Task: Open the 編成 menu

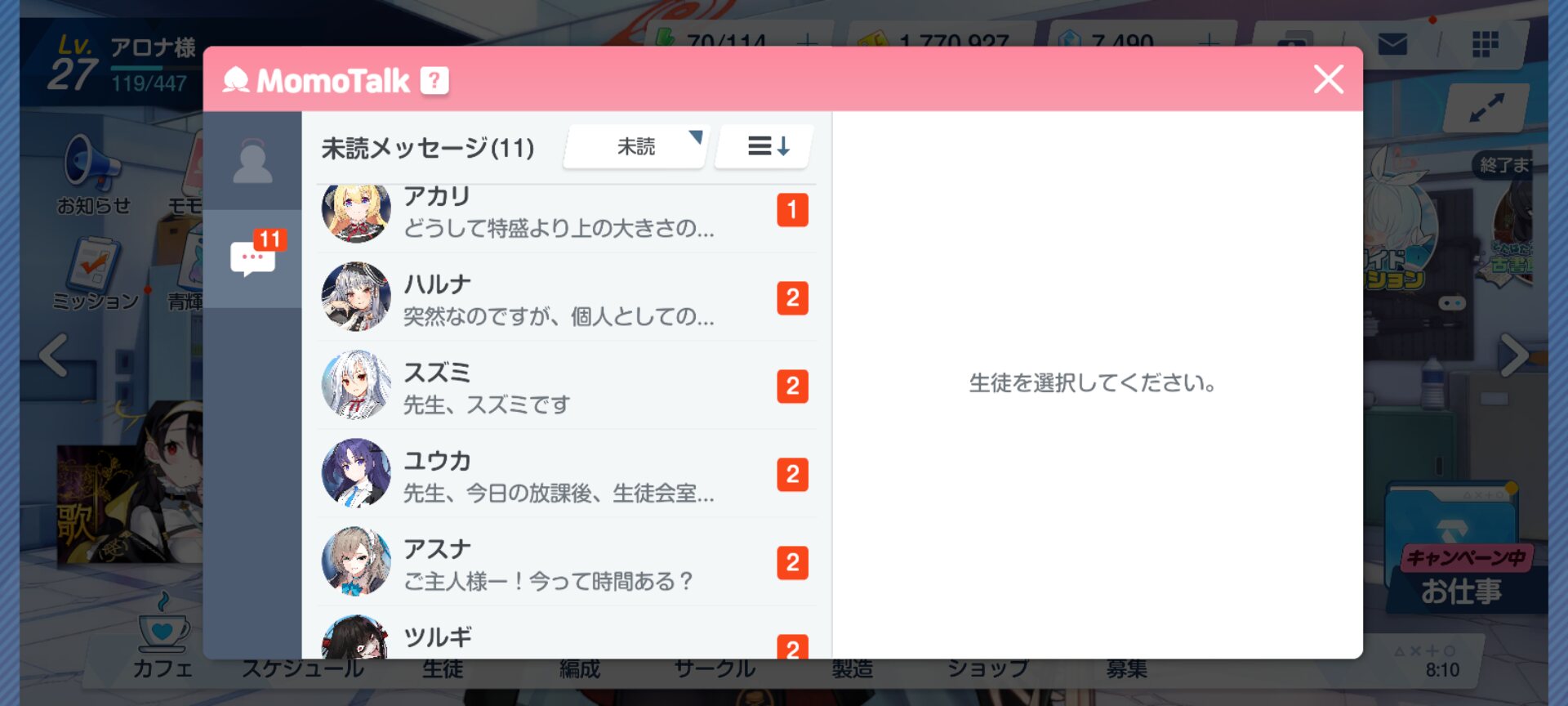Action: [x=580, y=669]
